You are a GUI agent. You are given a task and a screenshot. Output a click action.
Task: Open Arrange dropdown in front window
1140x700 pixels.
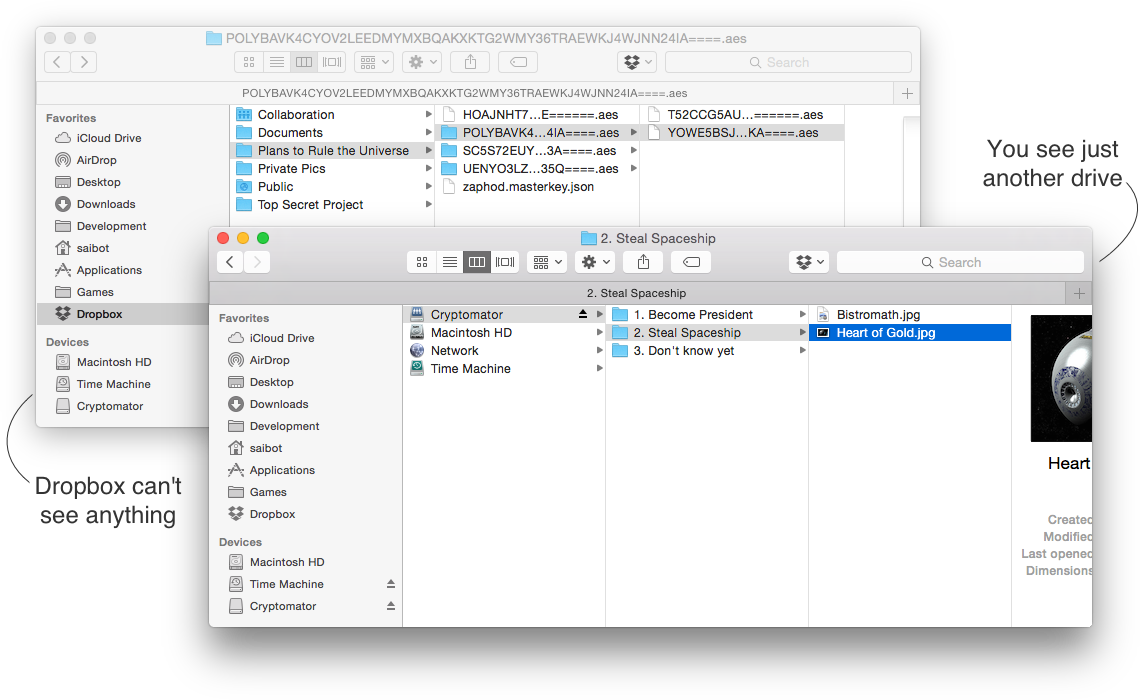click(x=547, y=262)
